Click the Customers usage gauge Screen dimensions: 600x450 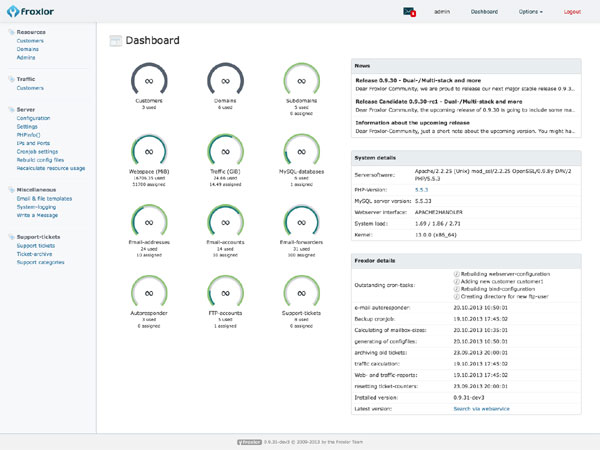[x=149, y=80]
